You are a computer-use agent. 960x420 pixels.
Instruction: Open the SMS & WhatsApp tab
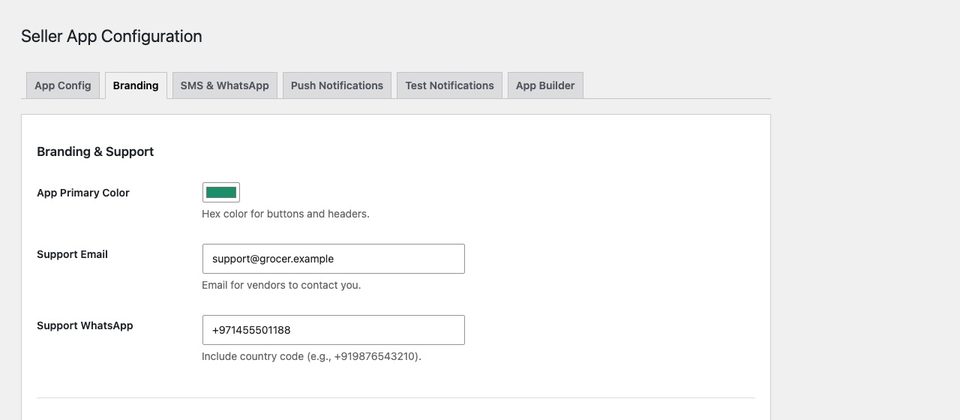(225, 86)
